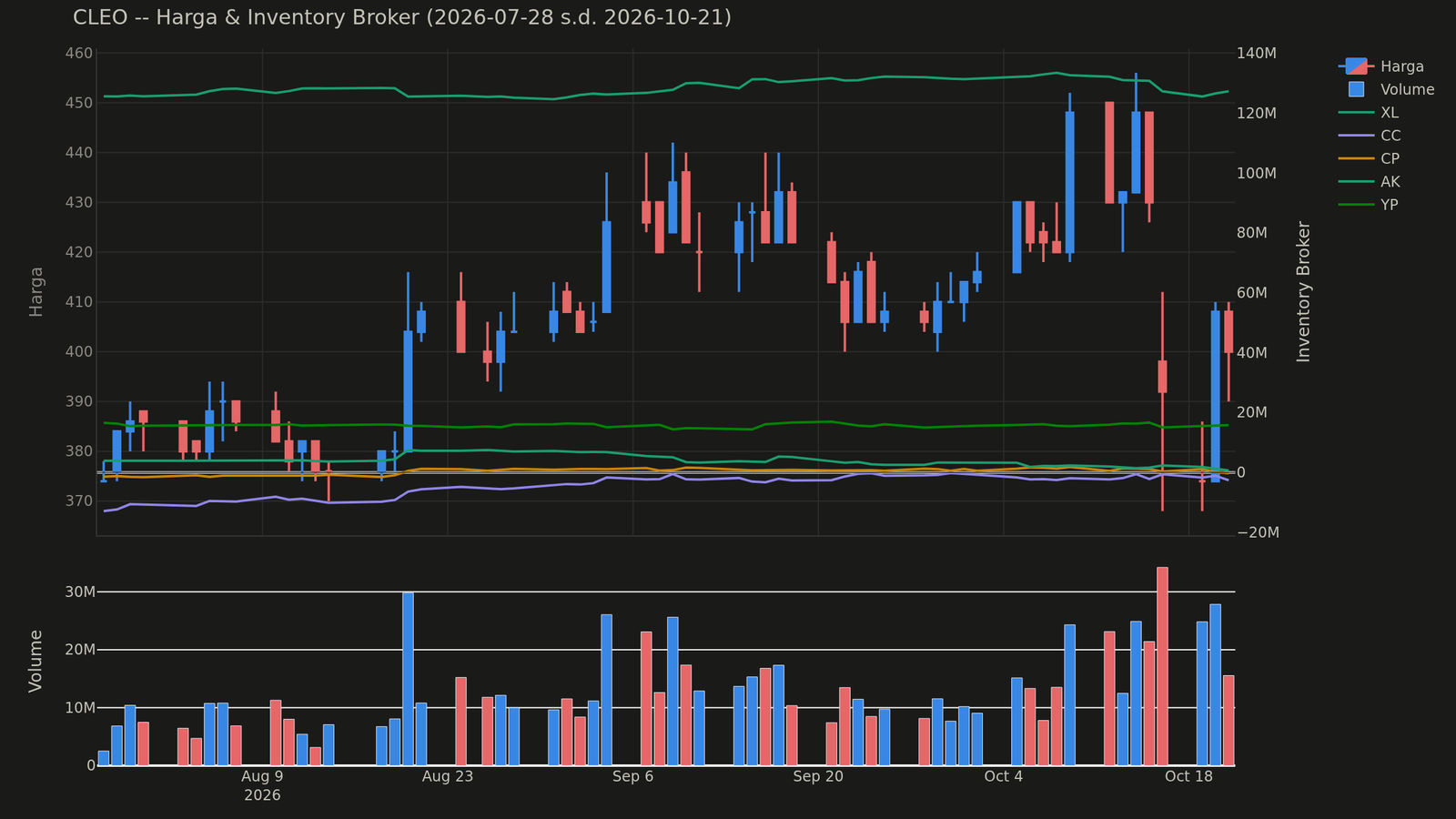Click the CC purple legend line
1456x819 pixels.
click(x=1356, y=136)
